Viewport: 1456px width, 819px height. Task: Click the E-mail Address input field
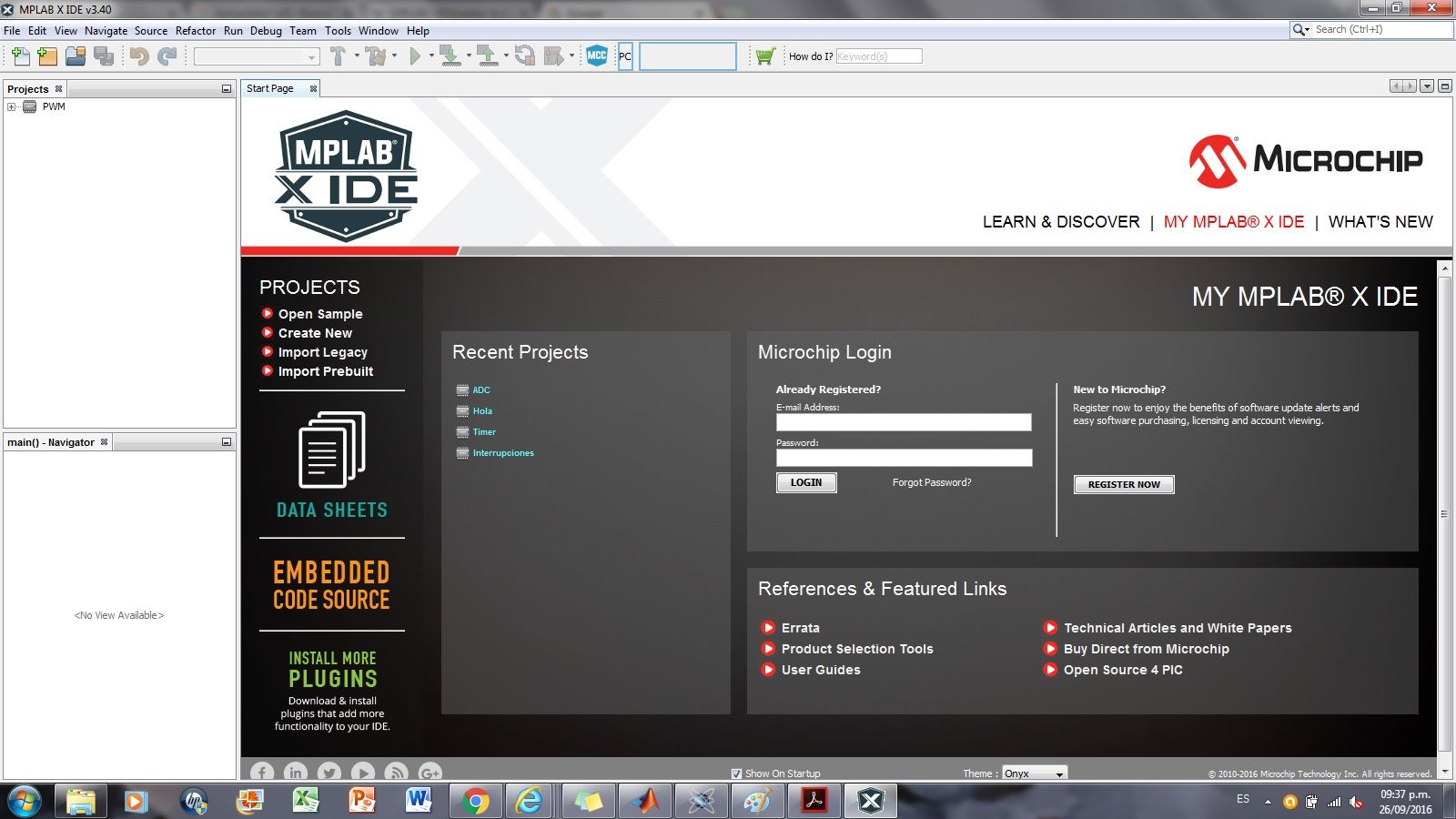click(903, 422)
